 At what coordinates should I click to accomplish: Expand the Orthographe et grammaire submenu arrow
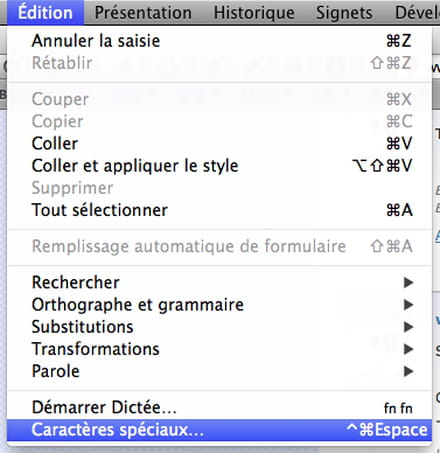click(x=408, y=305)
